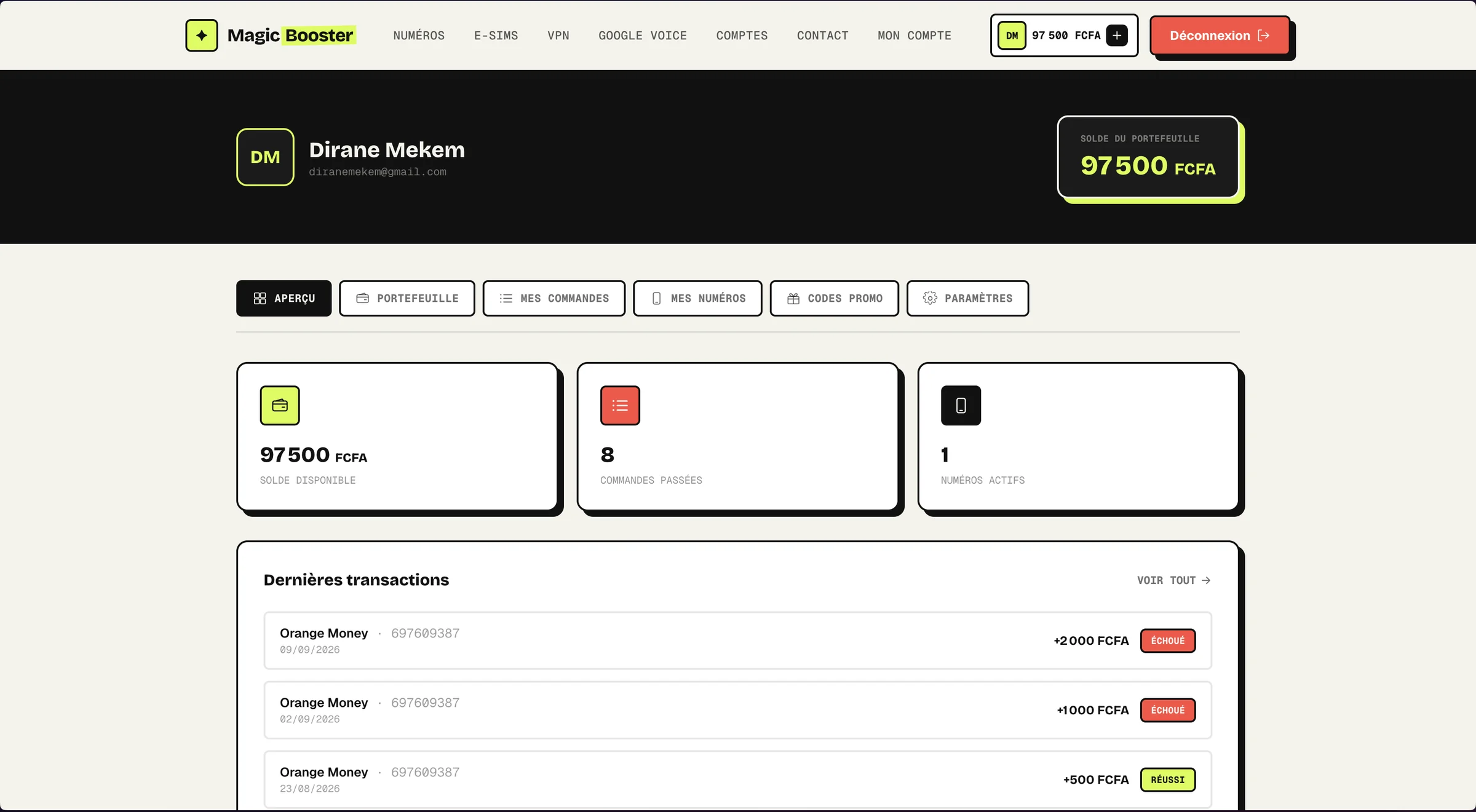The width and height of the screenshot is (1476, 812).
Task: Click the yellow wallet icon in balance card
Action: pyautogui.click(x=280, y=405)
